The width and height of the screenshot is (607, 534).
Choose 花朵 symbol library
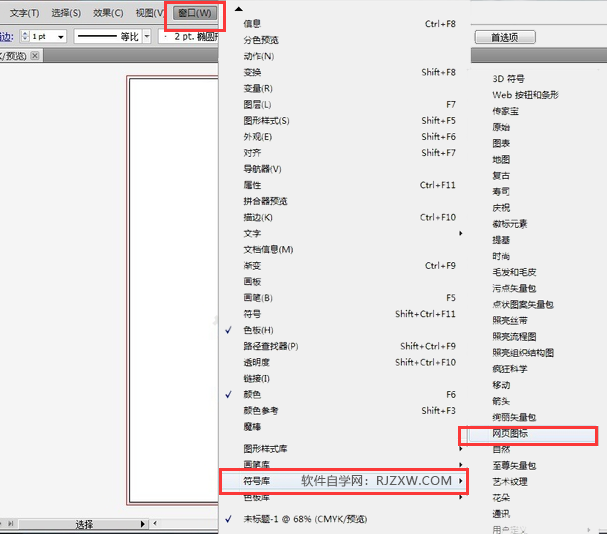point(501,498)
